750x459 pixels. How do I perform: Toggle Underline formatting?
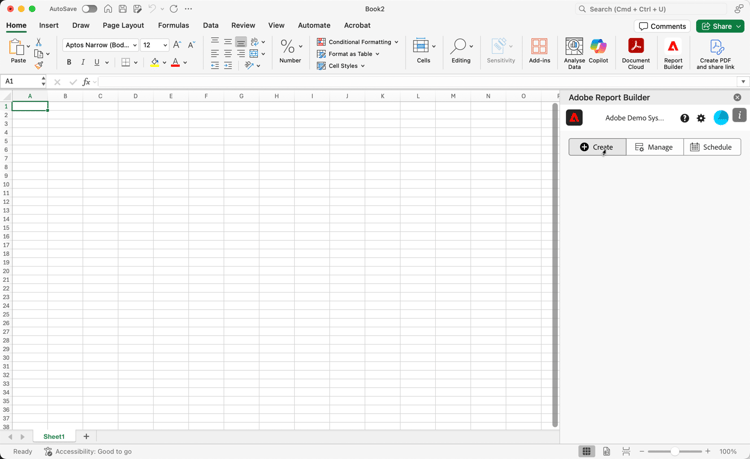point(97,62)
